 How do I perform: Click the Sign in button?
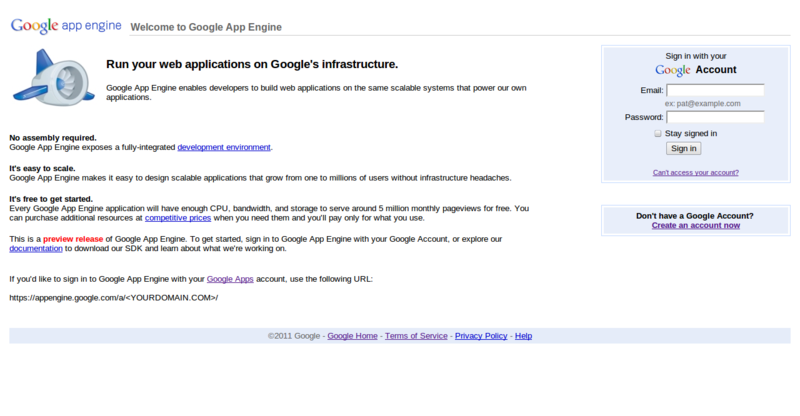click(x=683, y=149)
